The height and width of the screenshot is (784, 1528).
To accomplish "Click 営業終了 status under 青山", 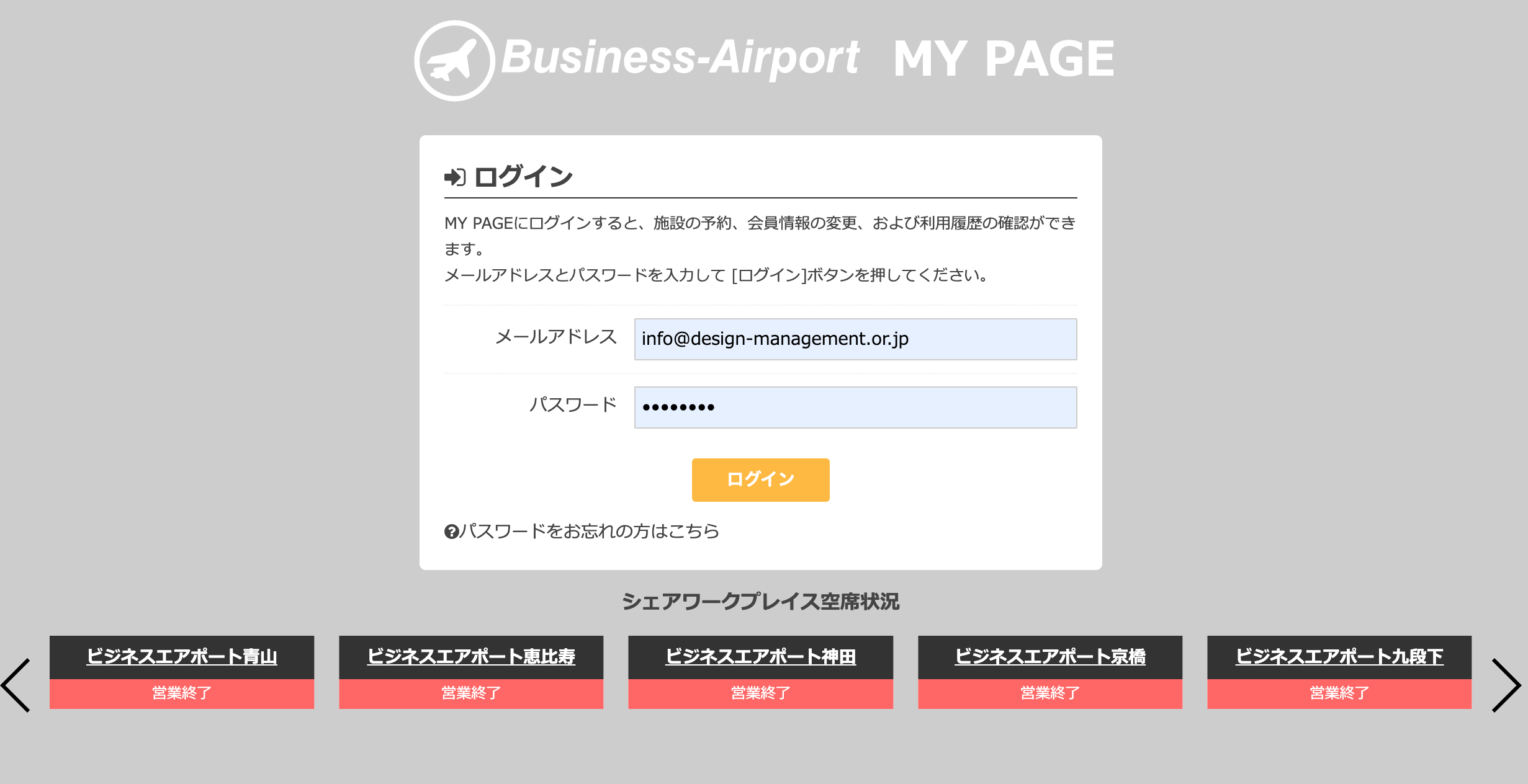I will click(x=182, y=693).
